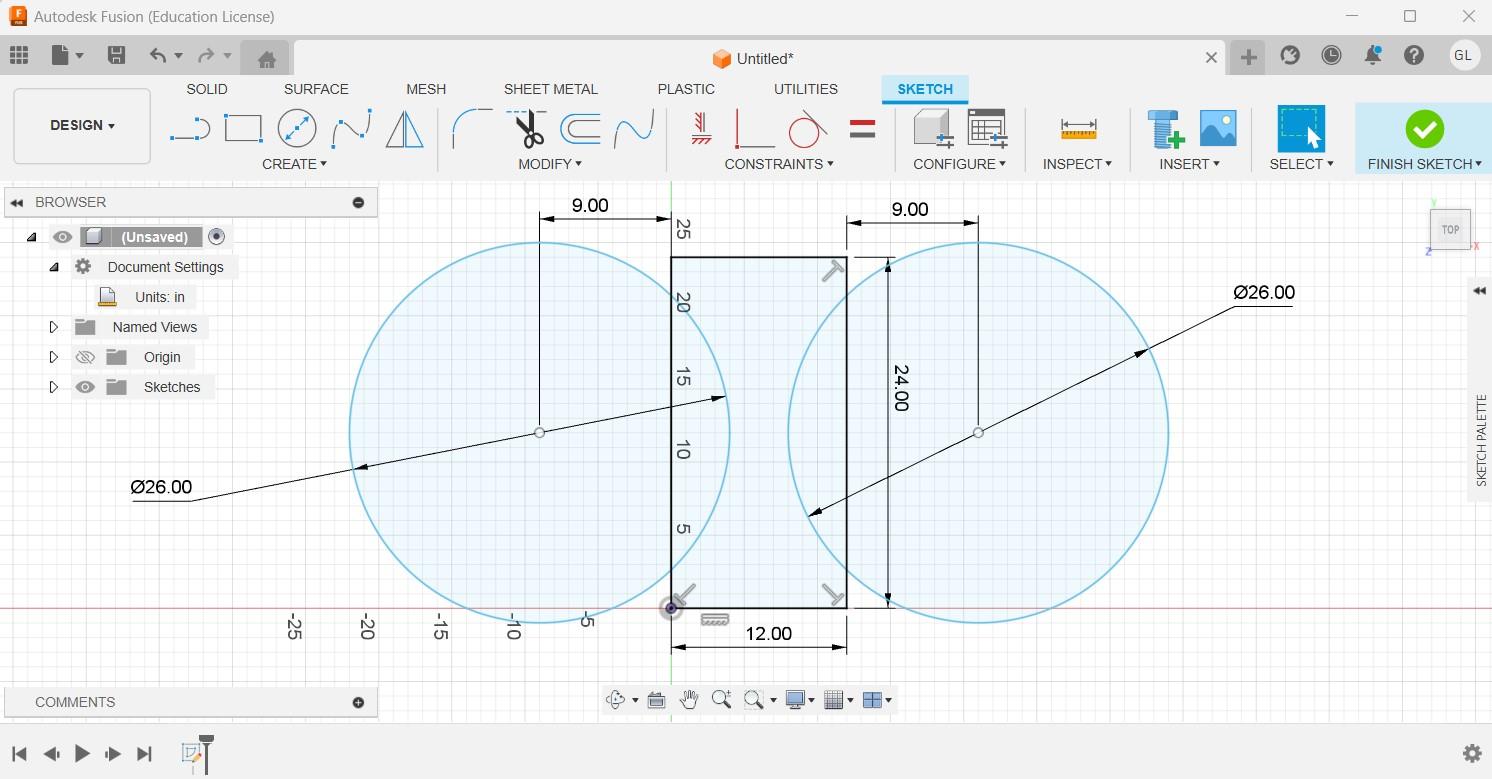Select the Orbit tool in navigation bar
The width and height of the screenshot is (1492, 779).
[x=616, y=700]
